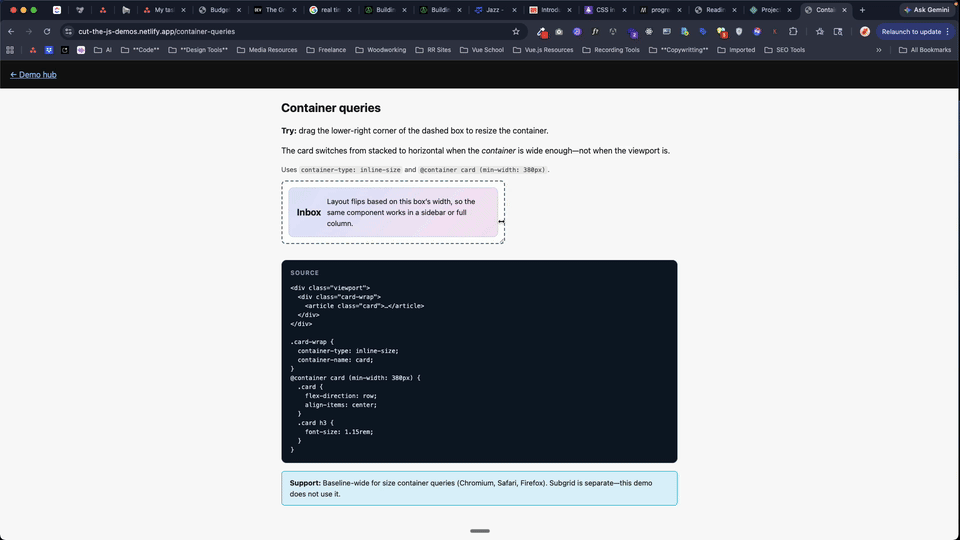960x540 pixels.
Task: Open the colorful pinned tab with red badge extension
Action: [722, 31]
